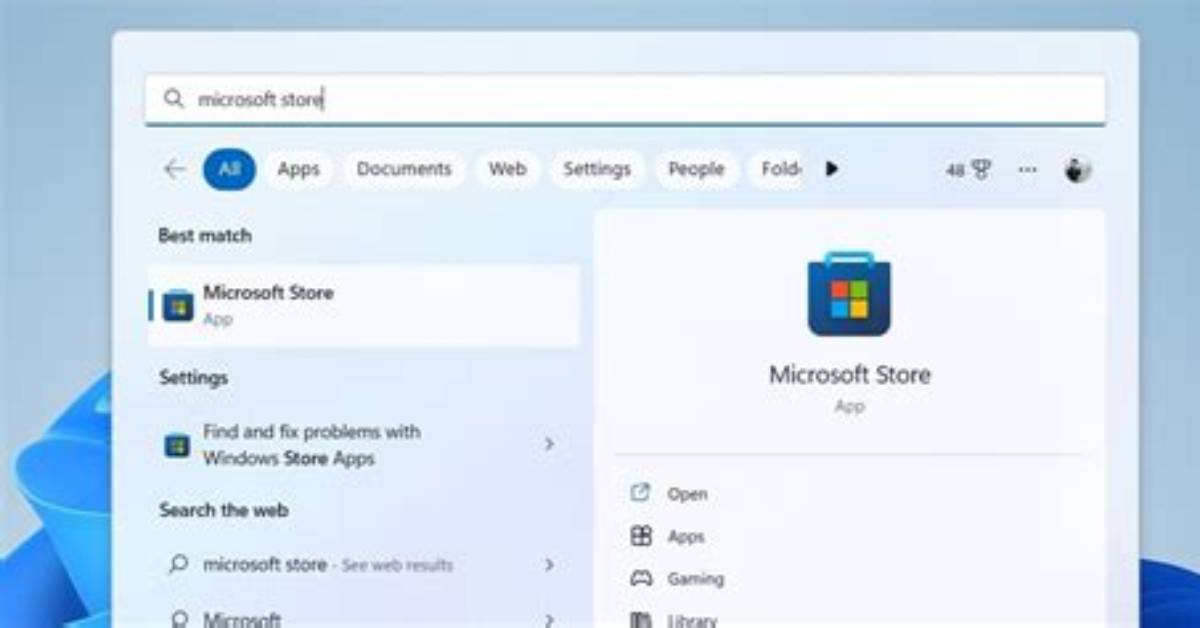The height and width of the screenshot is (628, 1200).
Task: Open the three-dot more options menu
Action: (1027, 170)
